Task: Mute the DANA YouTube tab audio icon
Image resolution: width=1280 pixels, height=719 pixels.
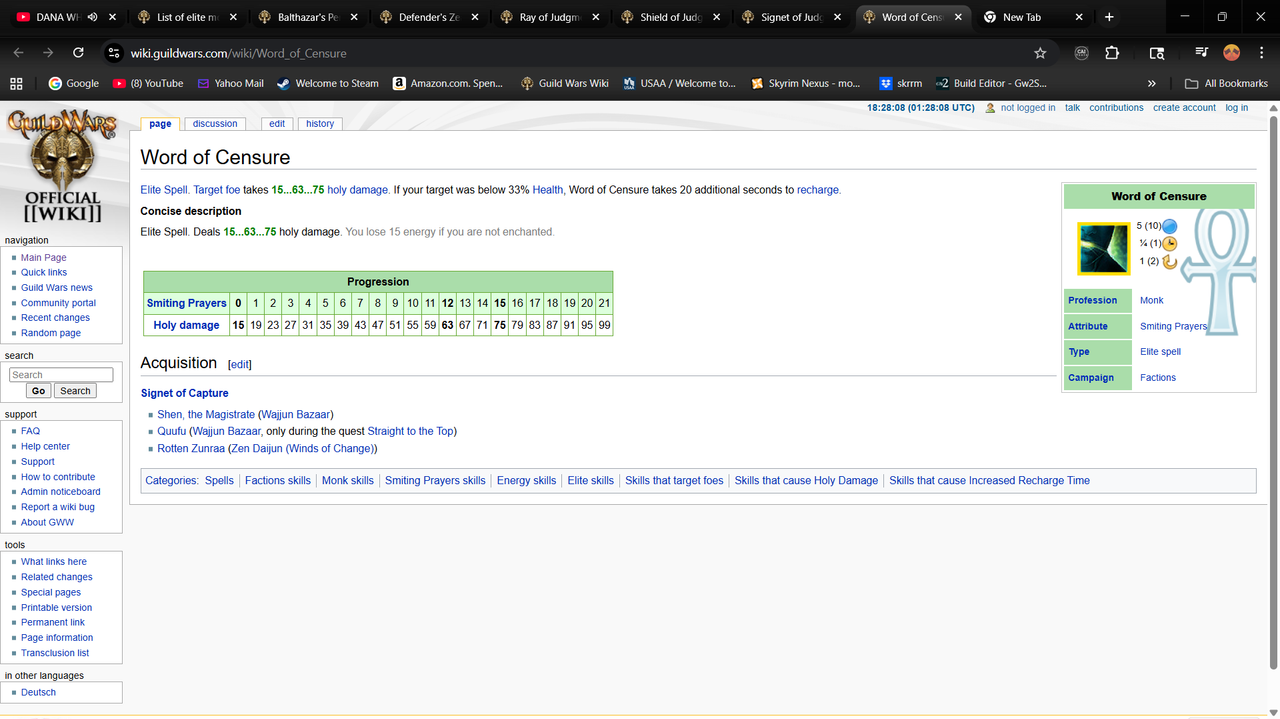Action: coord(92,17)
